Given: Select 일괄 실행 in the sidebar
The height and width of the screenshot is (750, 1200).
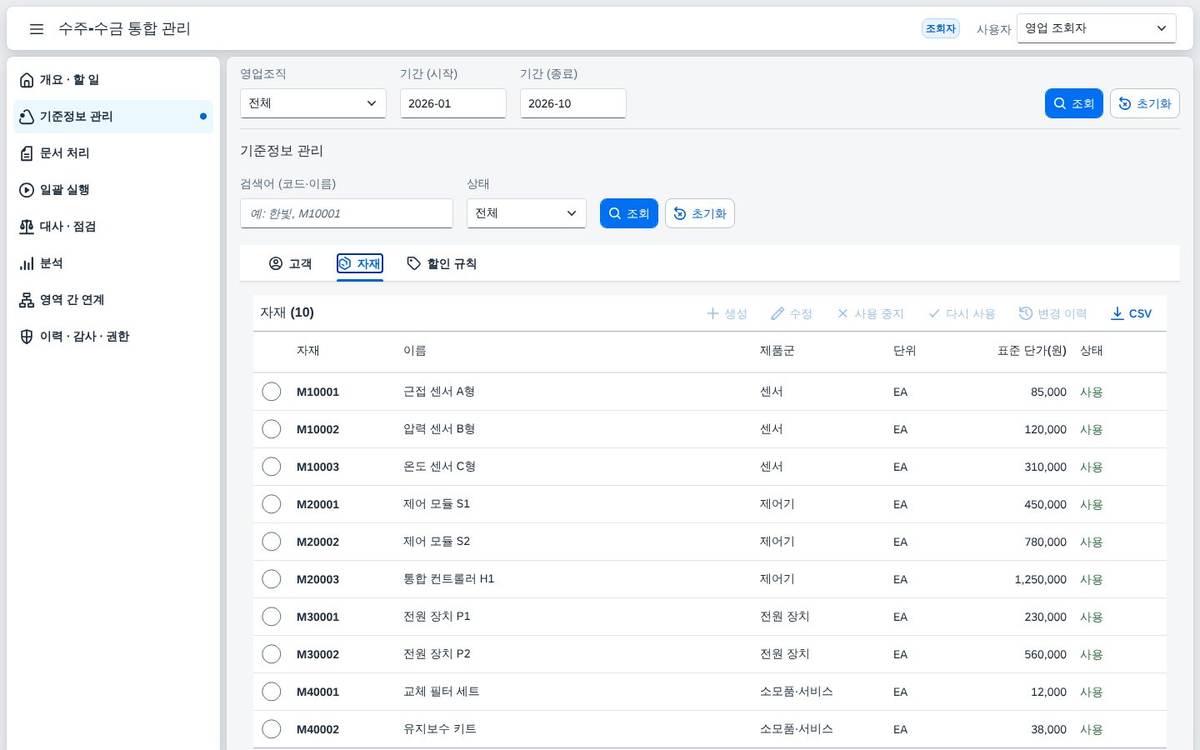Looking at the screenshot, I should (113, 190).
